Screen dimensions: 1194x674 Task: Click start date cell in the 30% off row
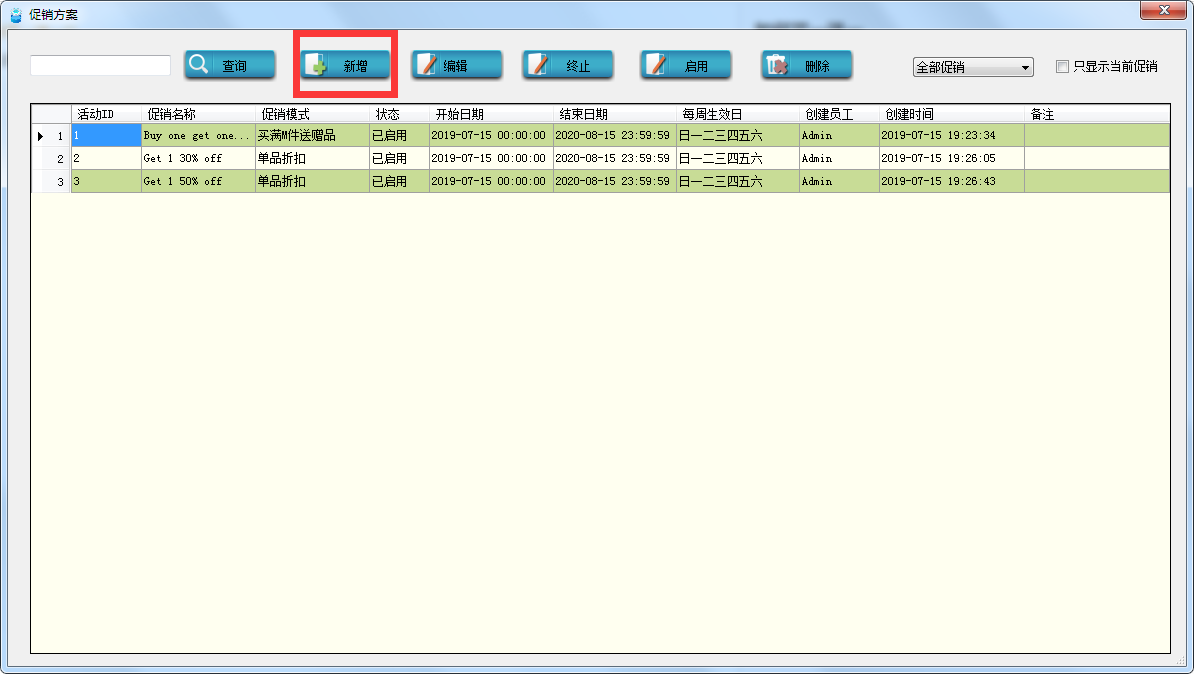491,158
